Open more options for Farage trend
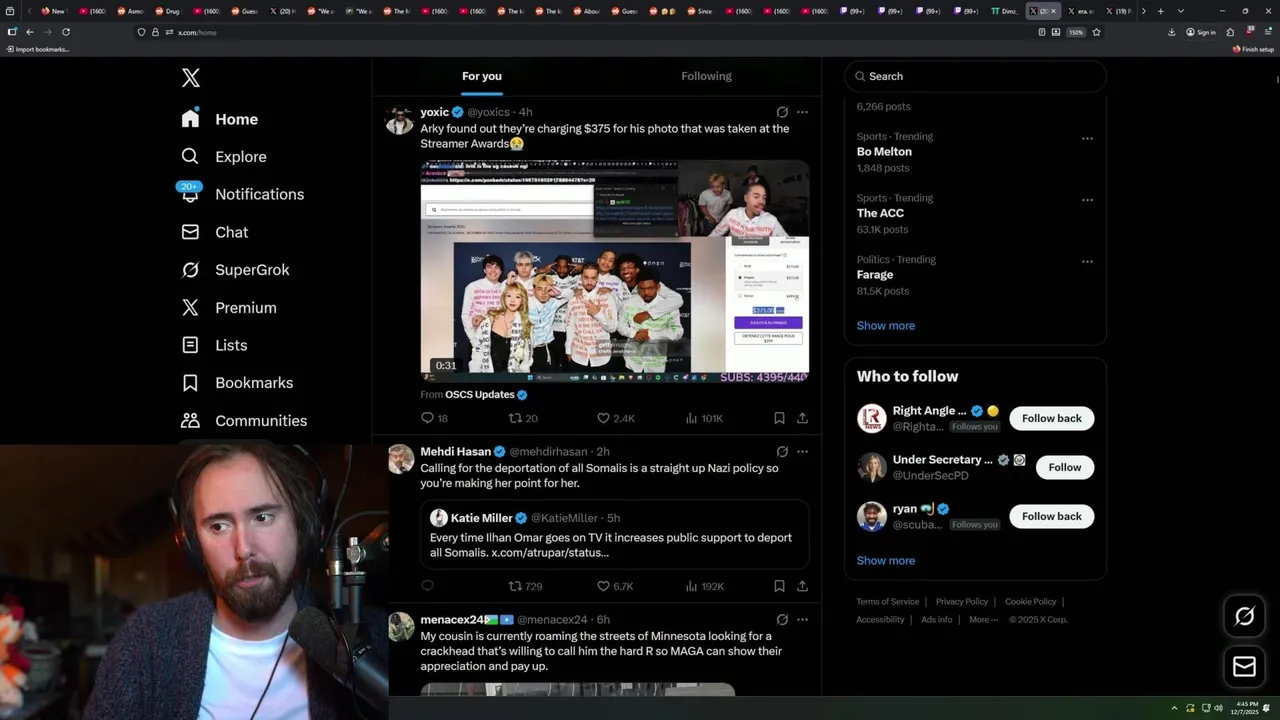 1087,261
